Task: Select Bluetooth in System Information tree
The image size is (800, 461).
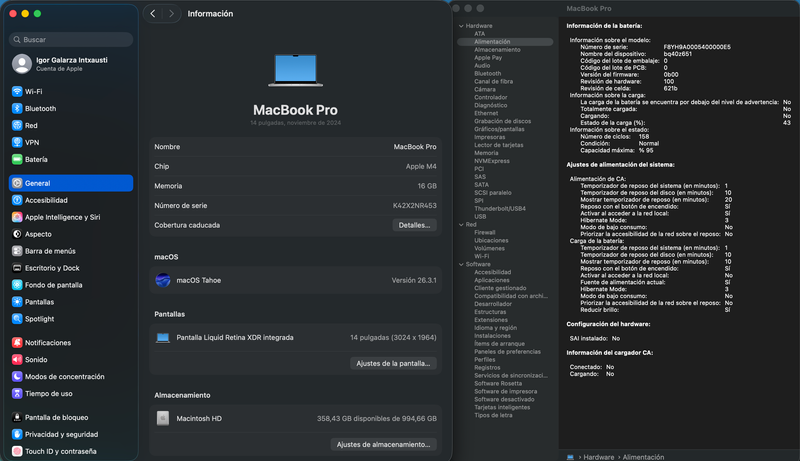Action: pyautogui.click(x=488, y=73)
